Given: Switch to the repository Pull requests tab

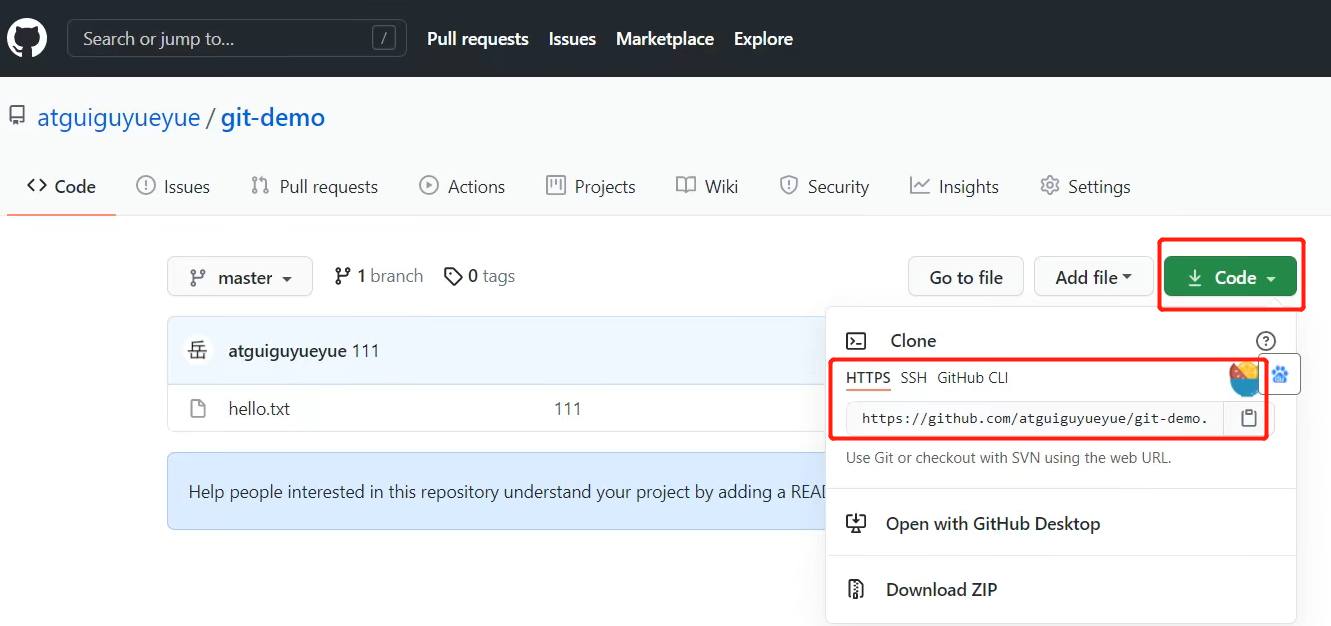Looking at the screenshot, I should point(315,186).
